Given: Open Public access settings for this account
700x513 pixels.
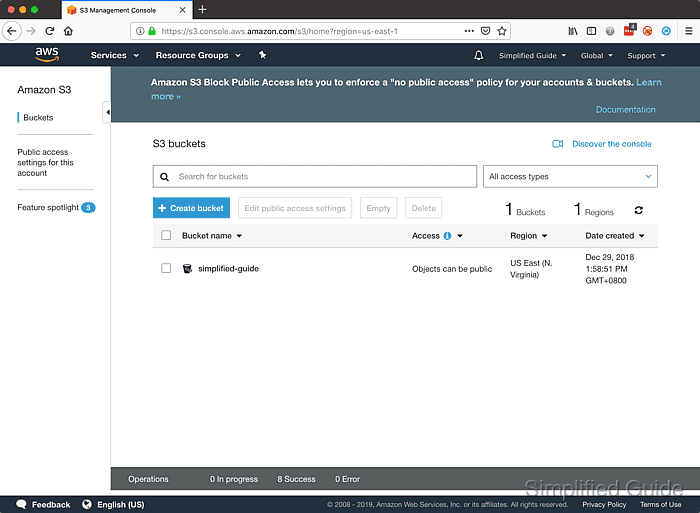Looking at the screenshot, I should click(45, 163).
